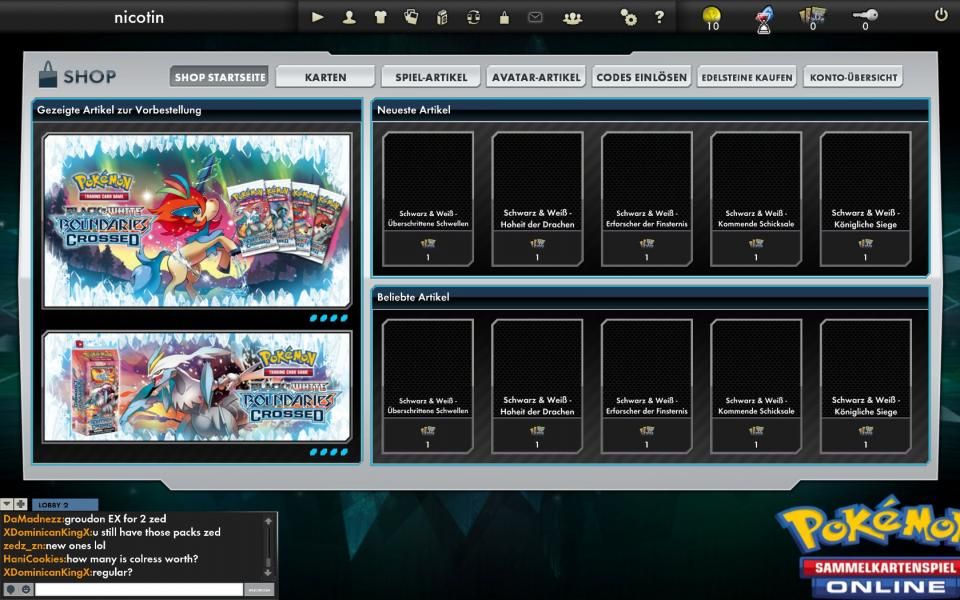This screenshot has height=600, width=960.
Task: Click the chat scrollbar thumb
Action: pos(268,561)
